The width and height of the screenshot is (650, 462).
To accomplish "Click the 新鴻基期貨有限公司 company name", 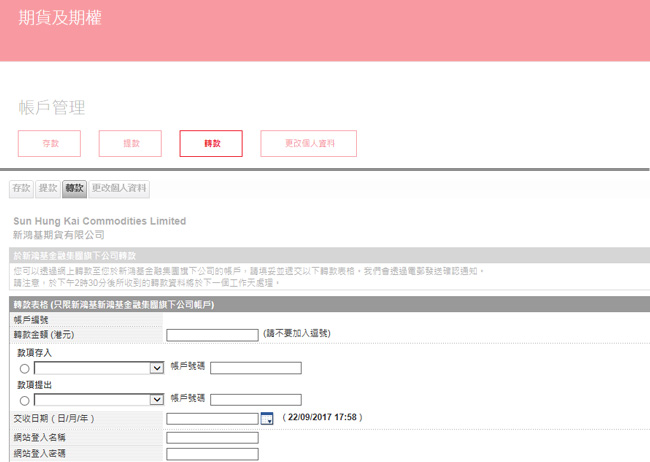I will [x=58, y=235].
